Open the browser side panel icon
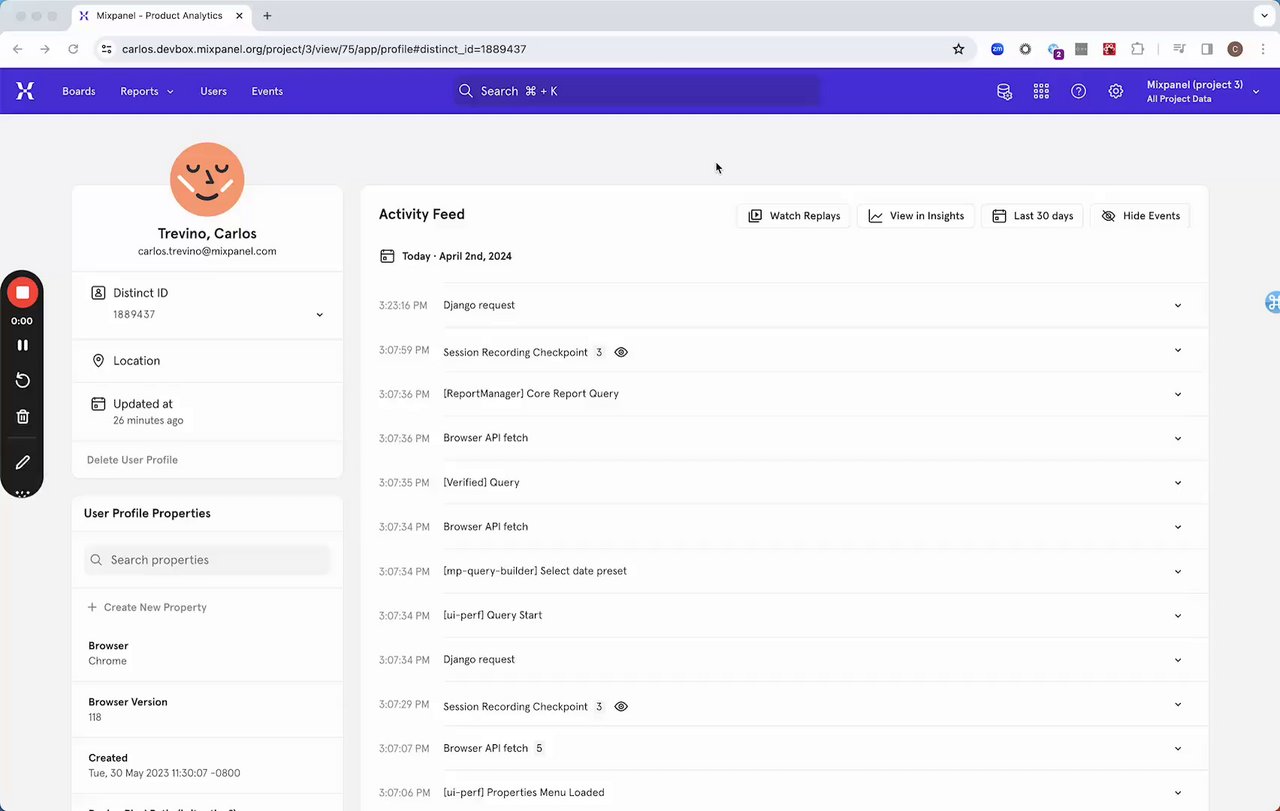This screenshot has width=1280, height=811. 1207,49
